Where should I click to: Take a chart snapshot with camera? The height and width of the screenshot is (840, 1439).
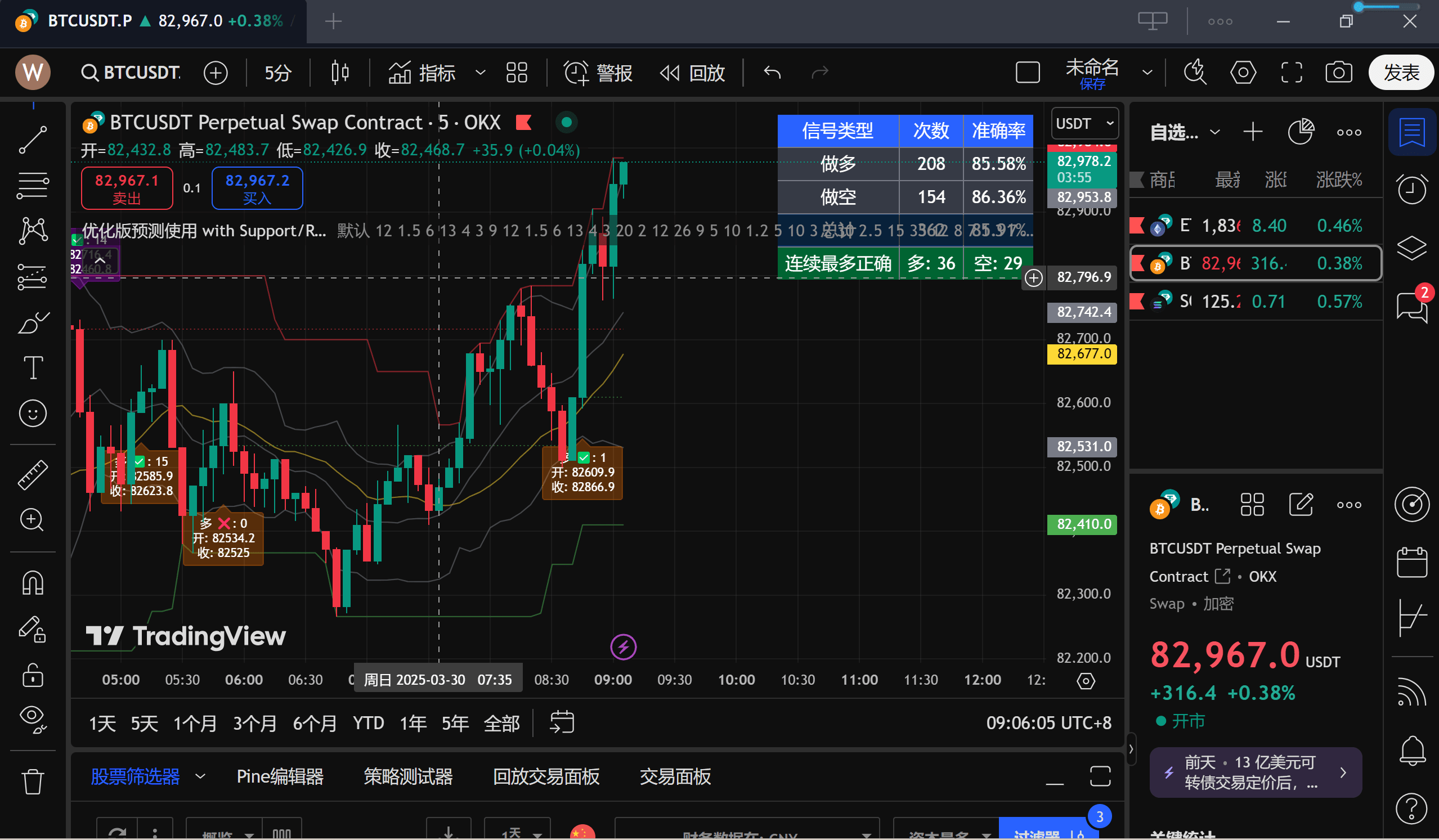click(1338, 73)
